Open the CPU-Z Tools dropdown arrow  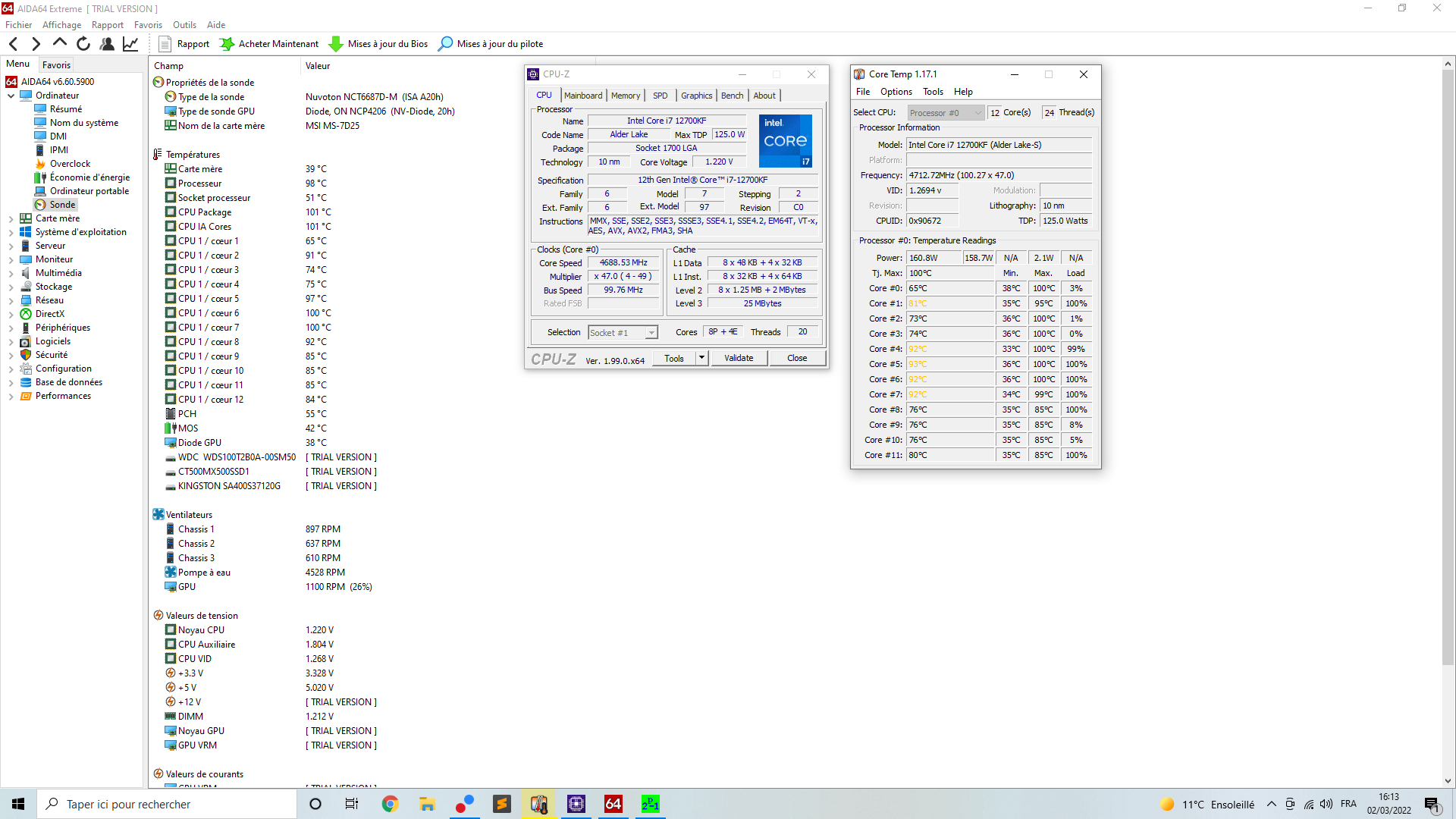pyautogui.click(x=701, y=358)
